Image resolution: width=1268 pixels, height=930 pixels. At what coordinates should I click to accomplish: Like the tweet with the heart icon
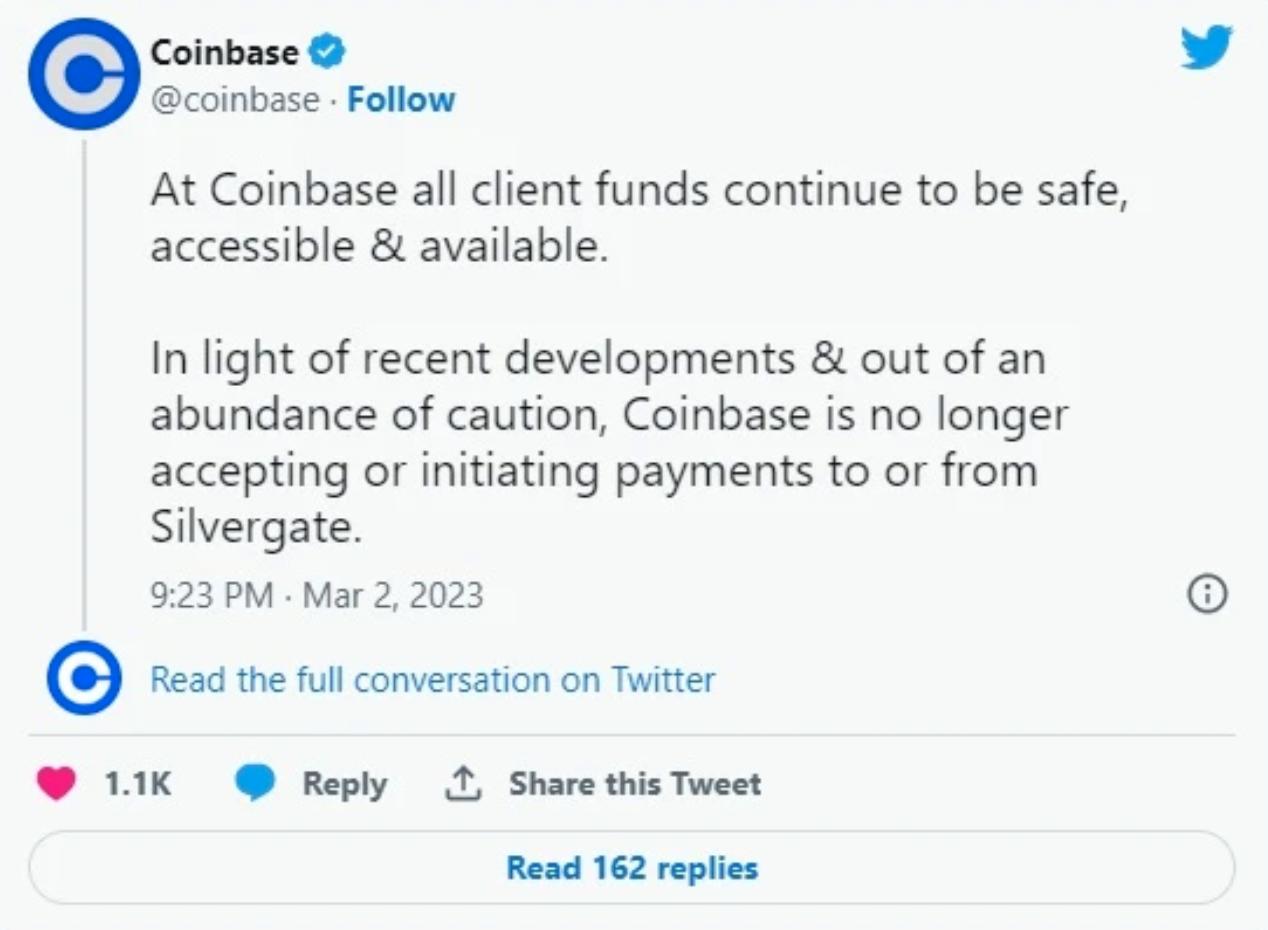pos(56,784)
